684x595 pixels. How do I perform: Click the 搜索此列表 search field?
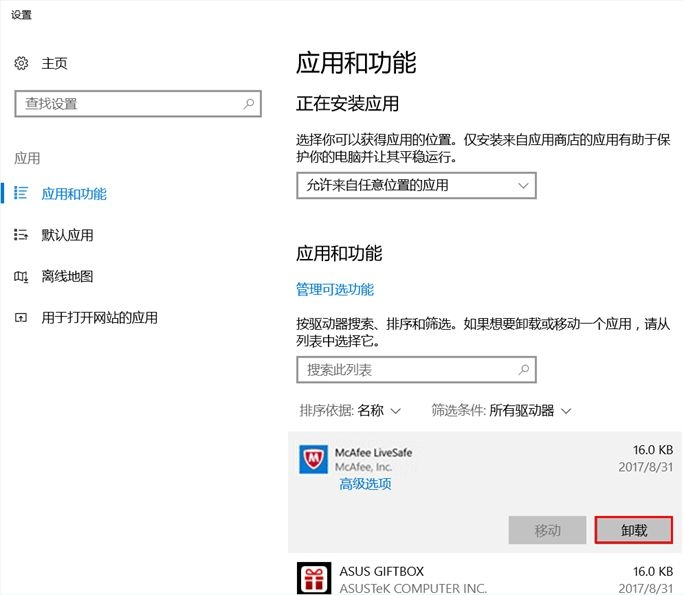pos(416,370)
